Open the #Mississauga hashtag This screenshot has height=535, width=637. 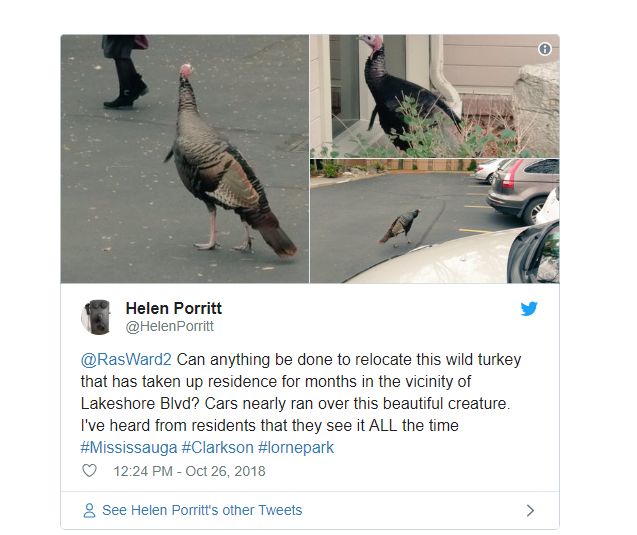(x=129, y=448)
